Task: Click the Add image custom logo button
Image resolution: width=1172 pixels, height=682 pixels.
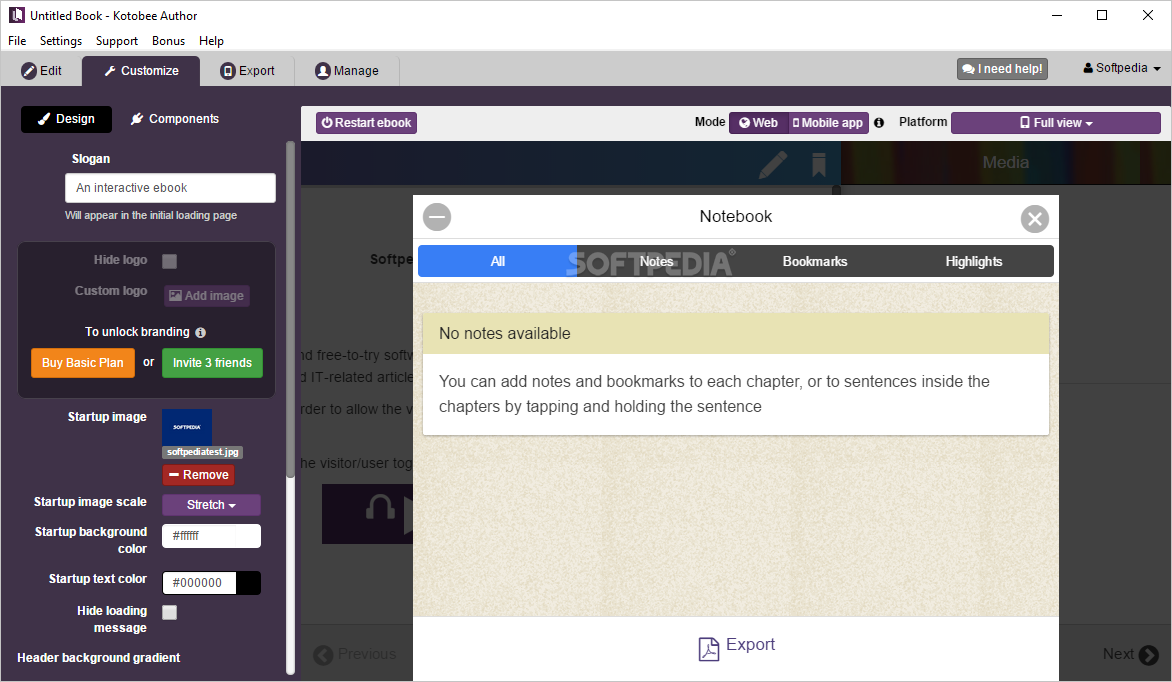Action: pos(207,296)
